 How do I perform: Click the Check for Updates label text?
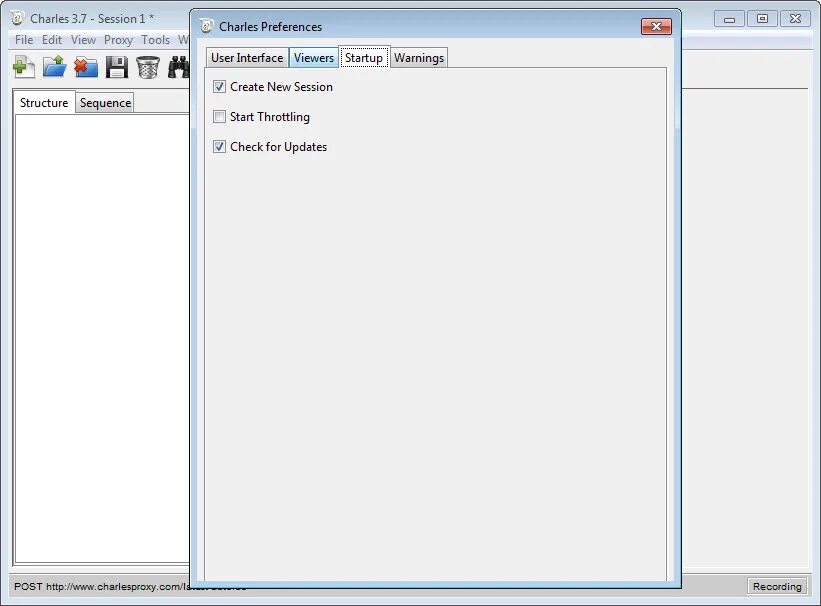pos(279,147)
